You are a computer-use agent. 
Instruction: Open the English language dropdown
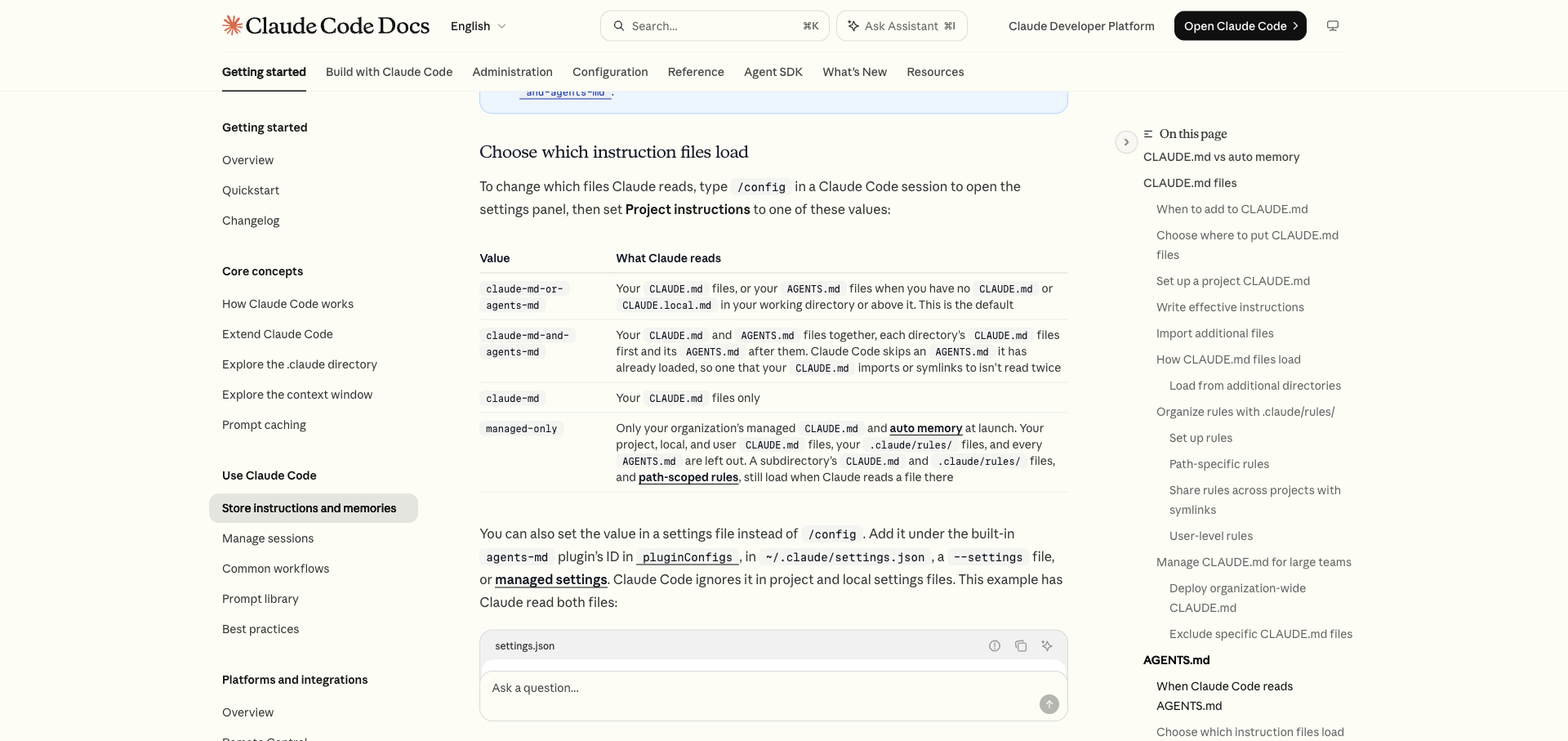479,26
